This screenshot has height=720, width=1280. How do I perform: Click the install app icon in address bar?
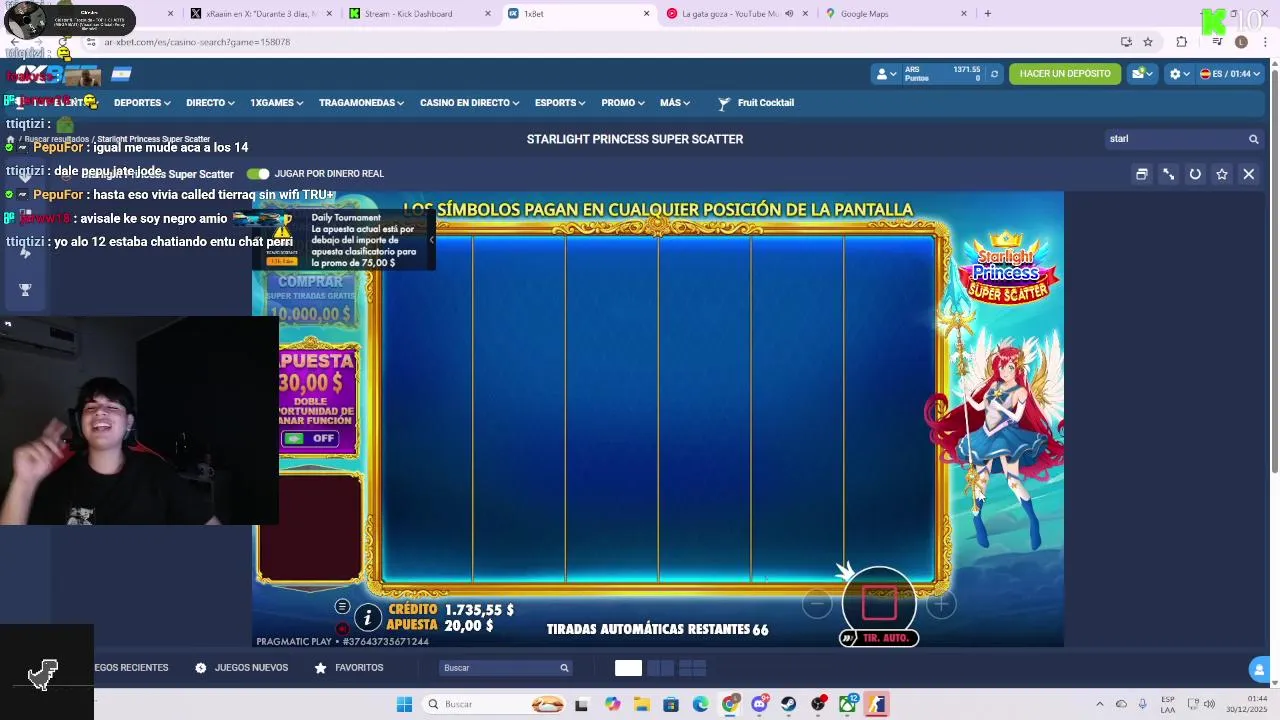(1126, 42)
